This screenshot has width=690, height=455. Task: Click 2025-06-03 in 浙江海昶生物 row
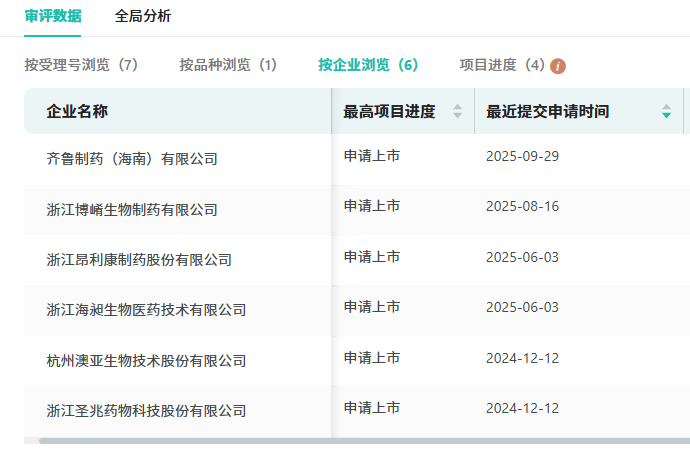(522, 308)
